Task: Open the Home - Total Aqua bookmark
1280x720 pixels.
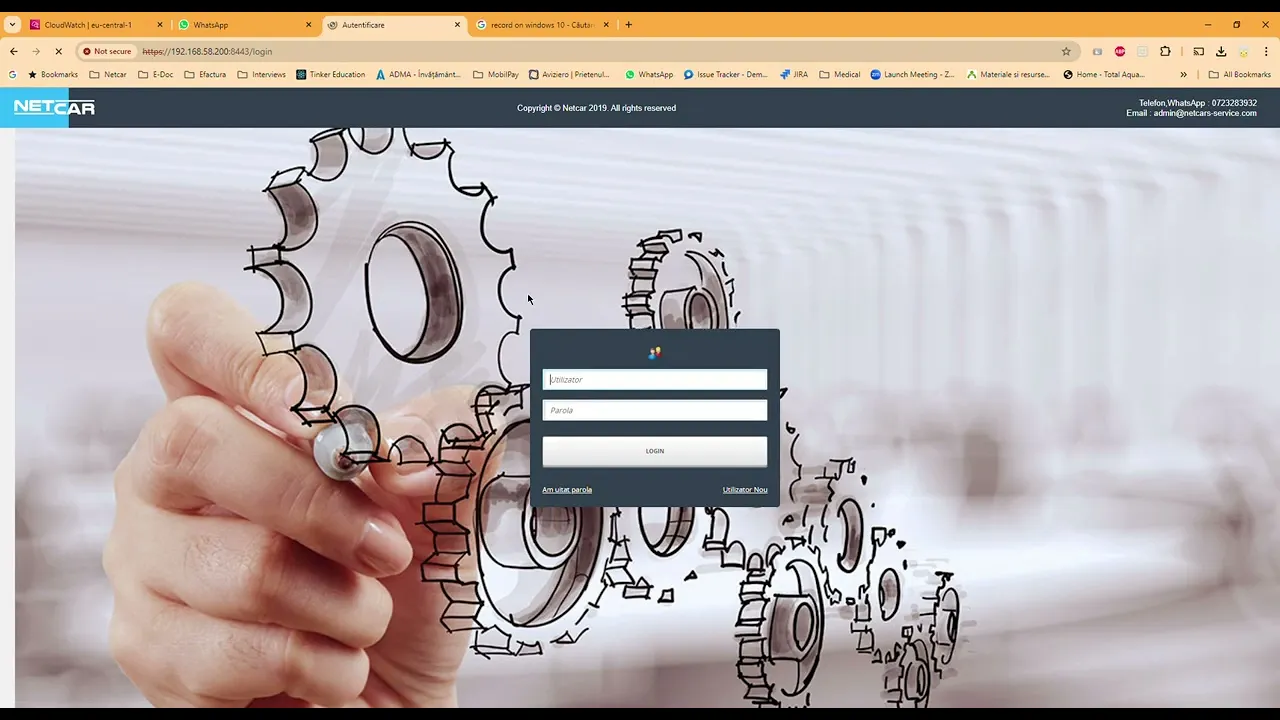Action: pyautogui.click(x=1104, y=74)
